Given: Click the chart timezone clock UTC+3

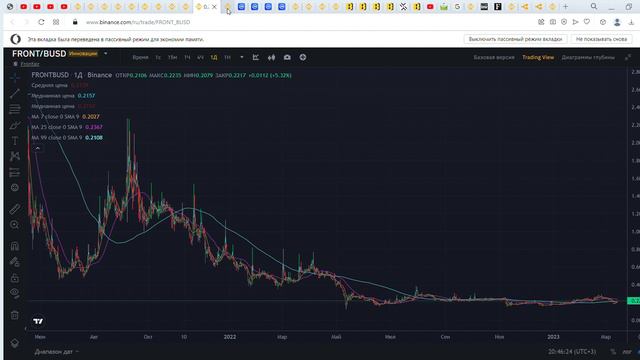Looking at the screenshot, I should click(x=572, y=351).
